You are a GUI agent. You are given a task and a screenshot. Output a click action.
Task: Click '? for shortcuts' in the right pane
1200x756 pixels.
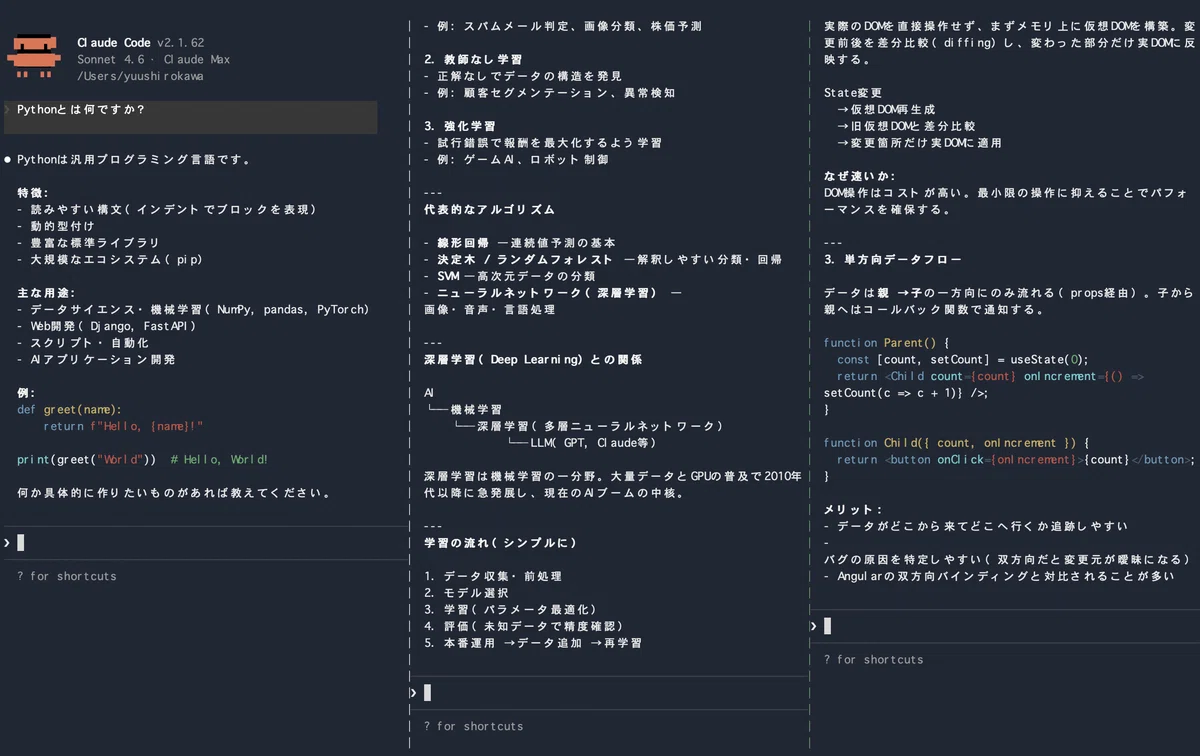(873, 659)
